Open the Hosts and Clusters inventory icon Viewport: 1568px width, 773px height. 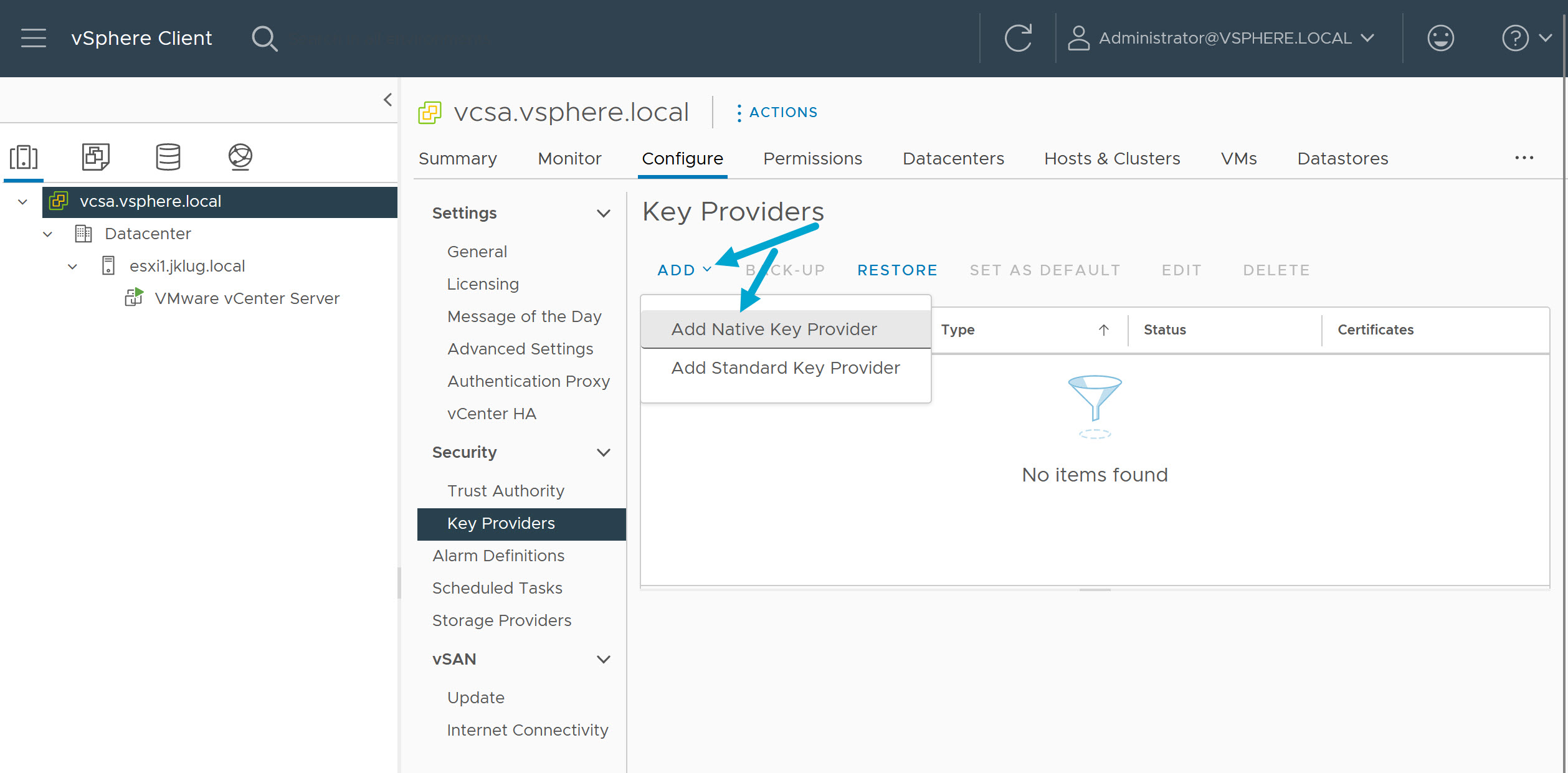(23, 157)
